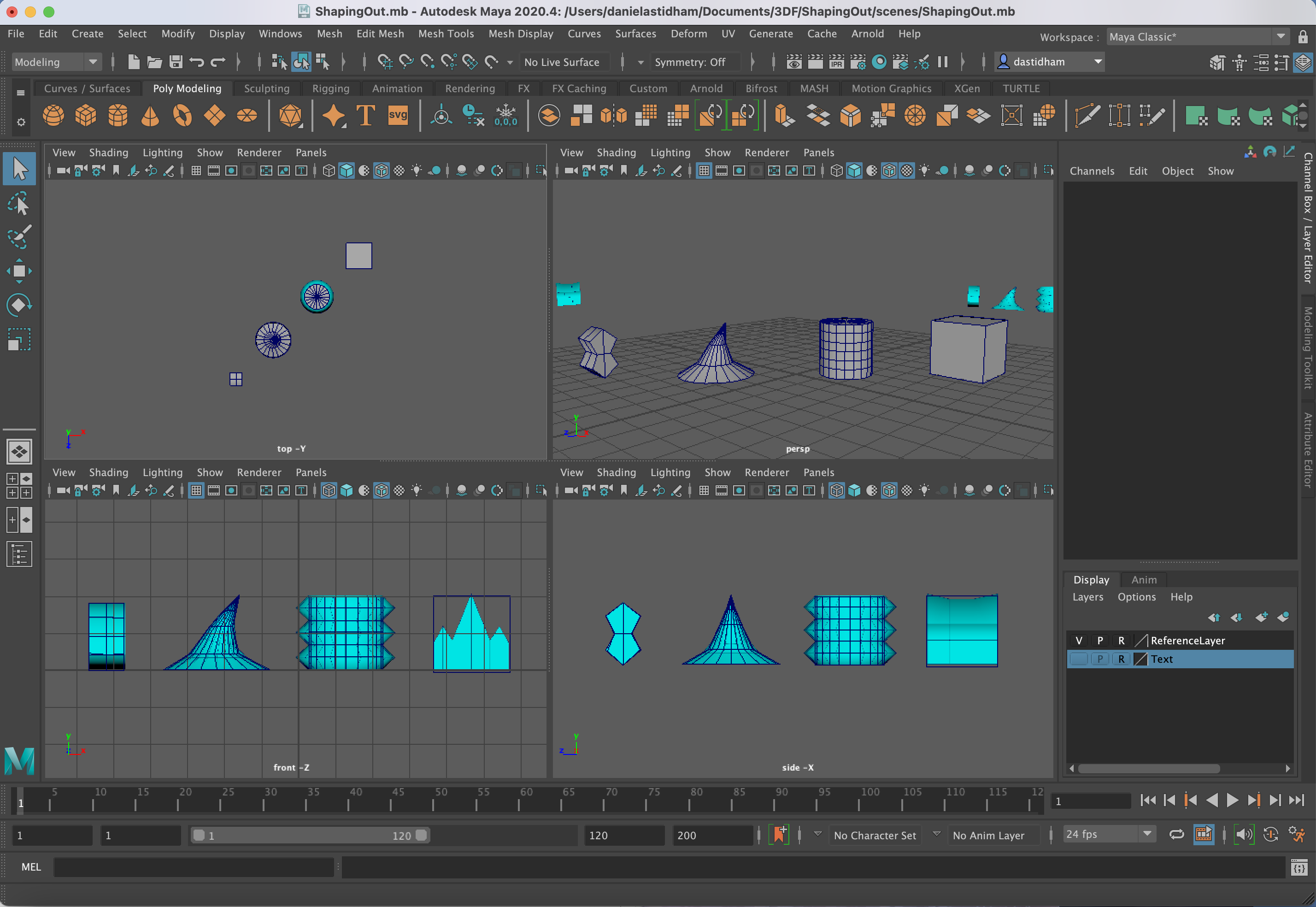Click the polygon Type text tool
Image resolution: width=1316 pixels, height=907 pixels.
[365, 116]
